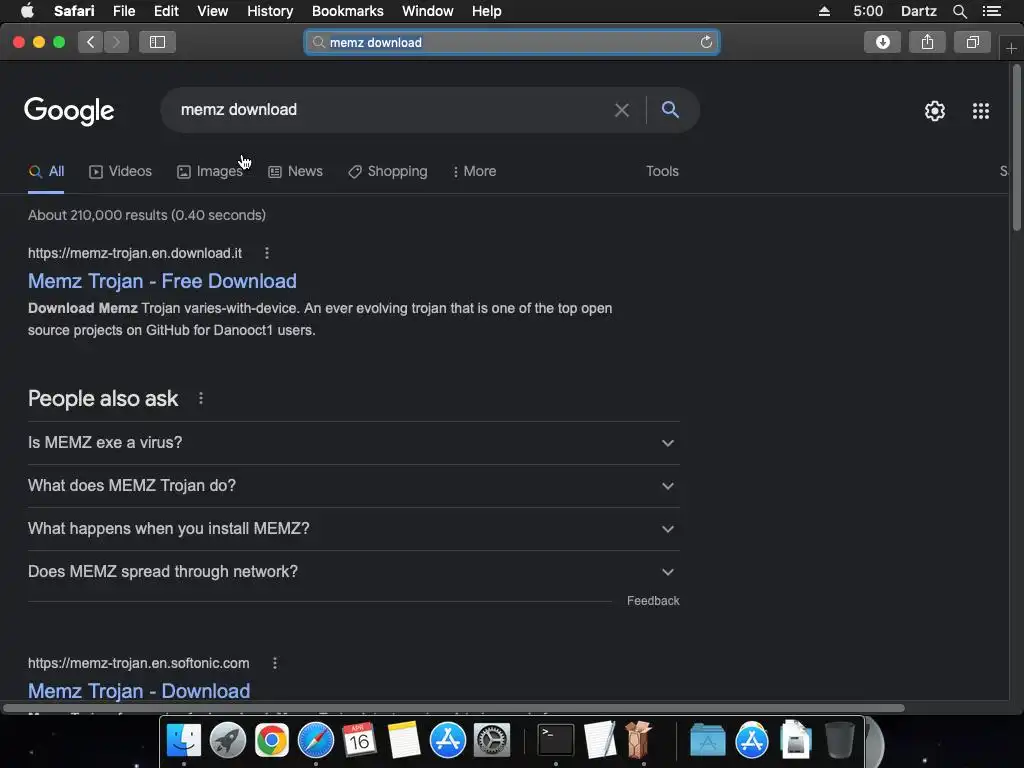
Task: Open the Bookmarks menu
Action: point(347,11)
